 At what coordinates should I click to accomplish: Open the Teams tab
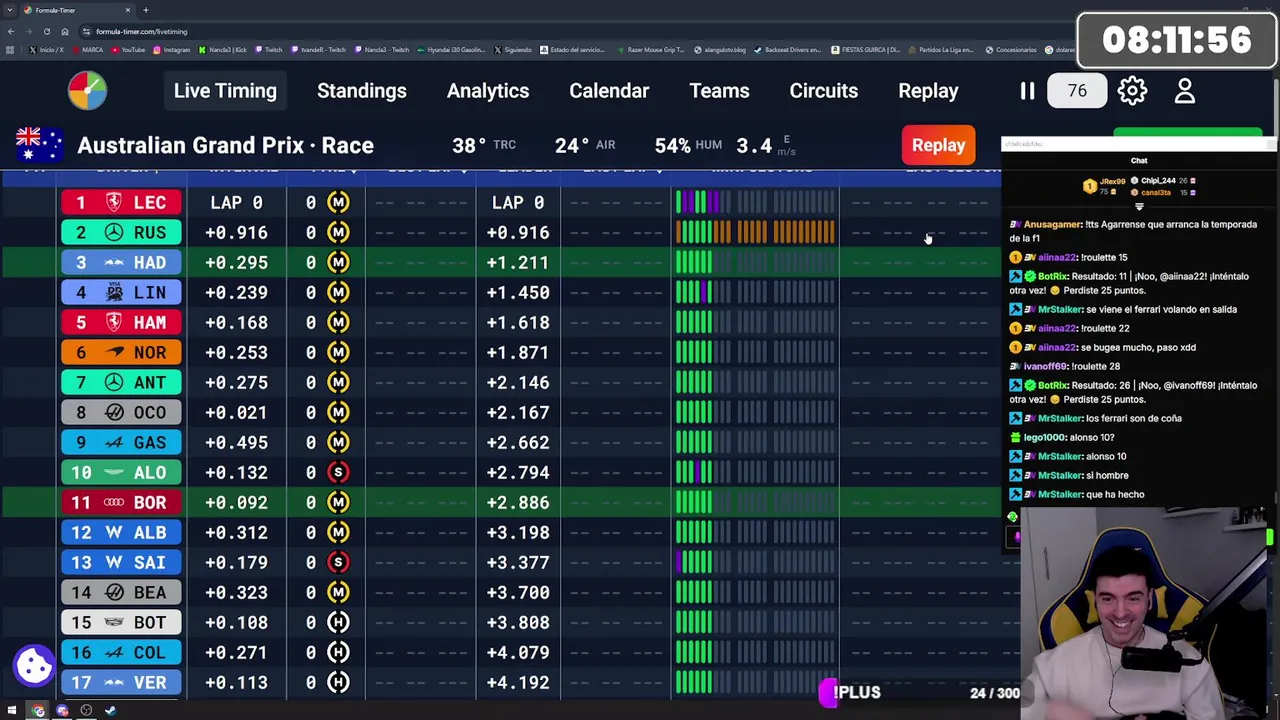pos(719,91)
